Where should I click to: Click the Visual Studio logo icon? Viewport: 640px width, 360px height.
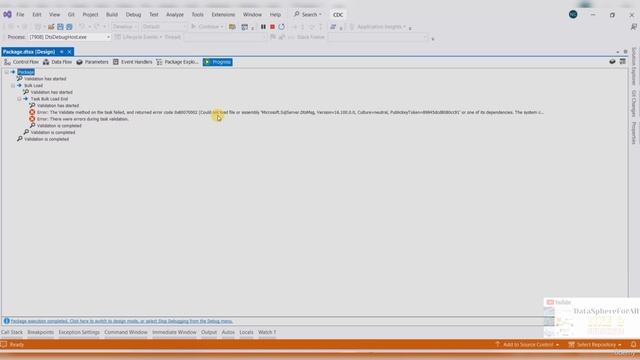pos(7,14)
